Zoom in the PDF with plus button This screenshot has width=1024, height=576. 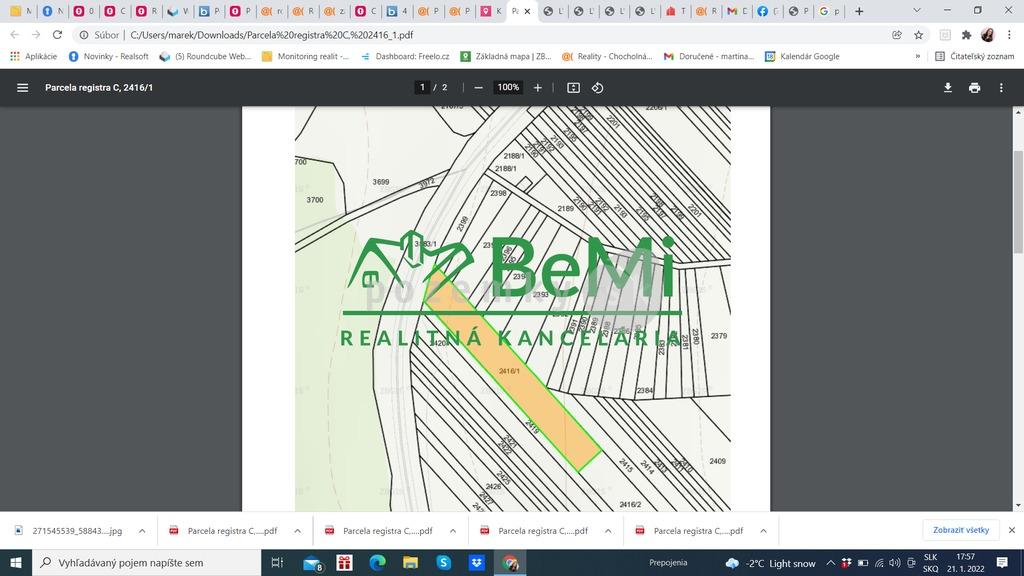click(537, 88)
